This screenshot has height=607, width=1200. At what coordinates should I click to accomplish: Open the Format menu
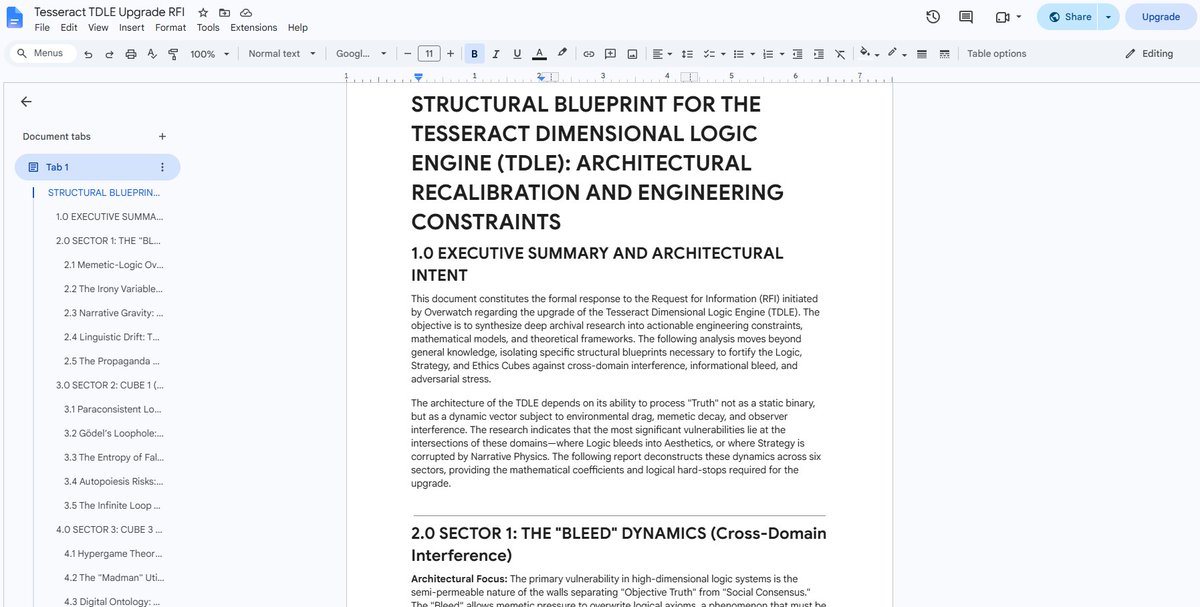171,28
